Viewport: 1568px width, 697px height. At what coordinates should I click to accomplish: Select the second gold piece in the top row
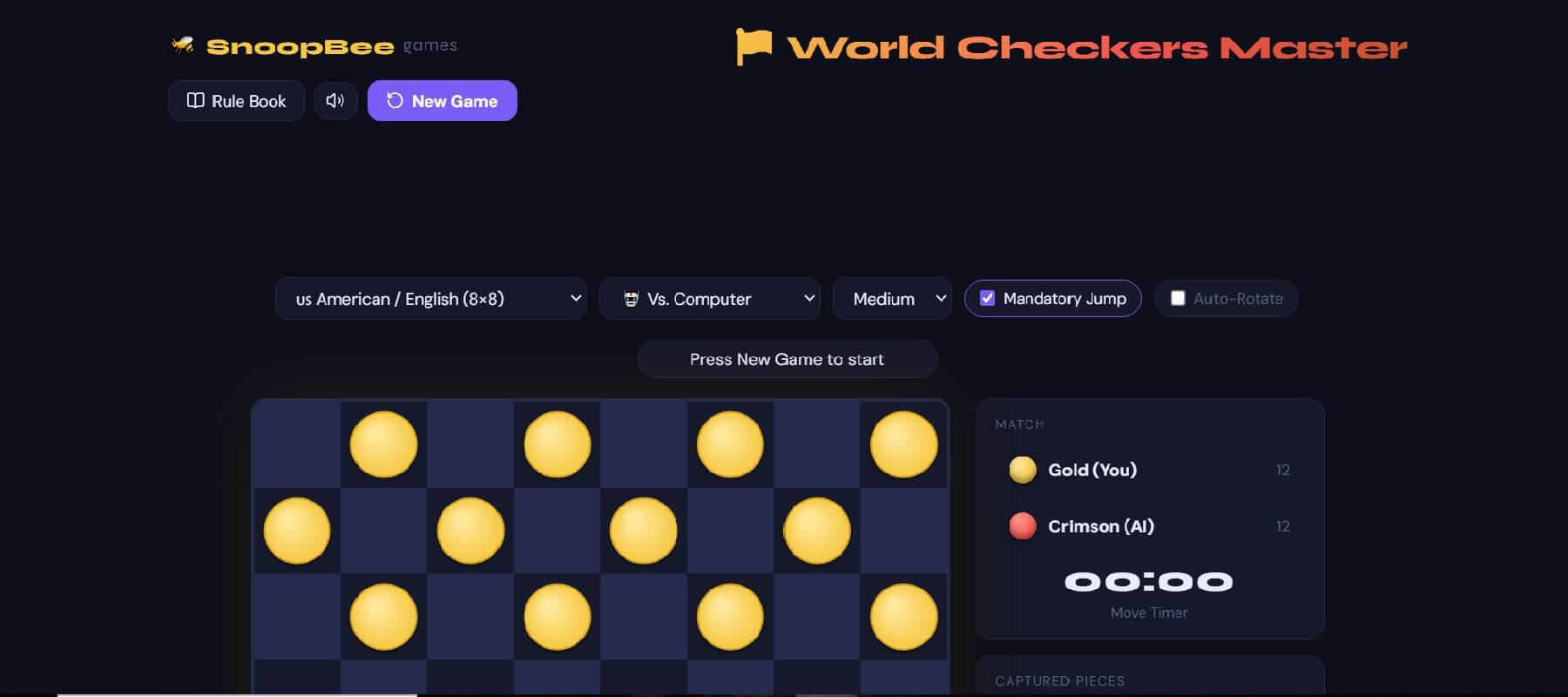(558, 444)
